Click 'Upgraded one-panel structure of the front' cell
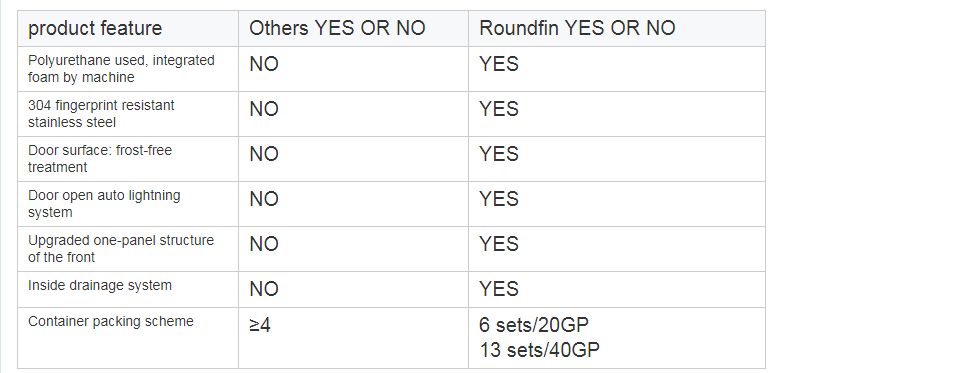This screenshot has width=959, height=373. pos(128,249)
